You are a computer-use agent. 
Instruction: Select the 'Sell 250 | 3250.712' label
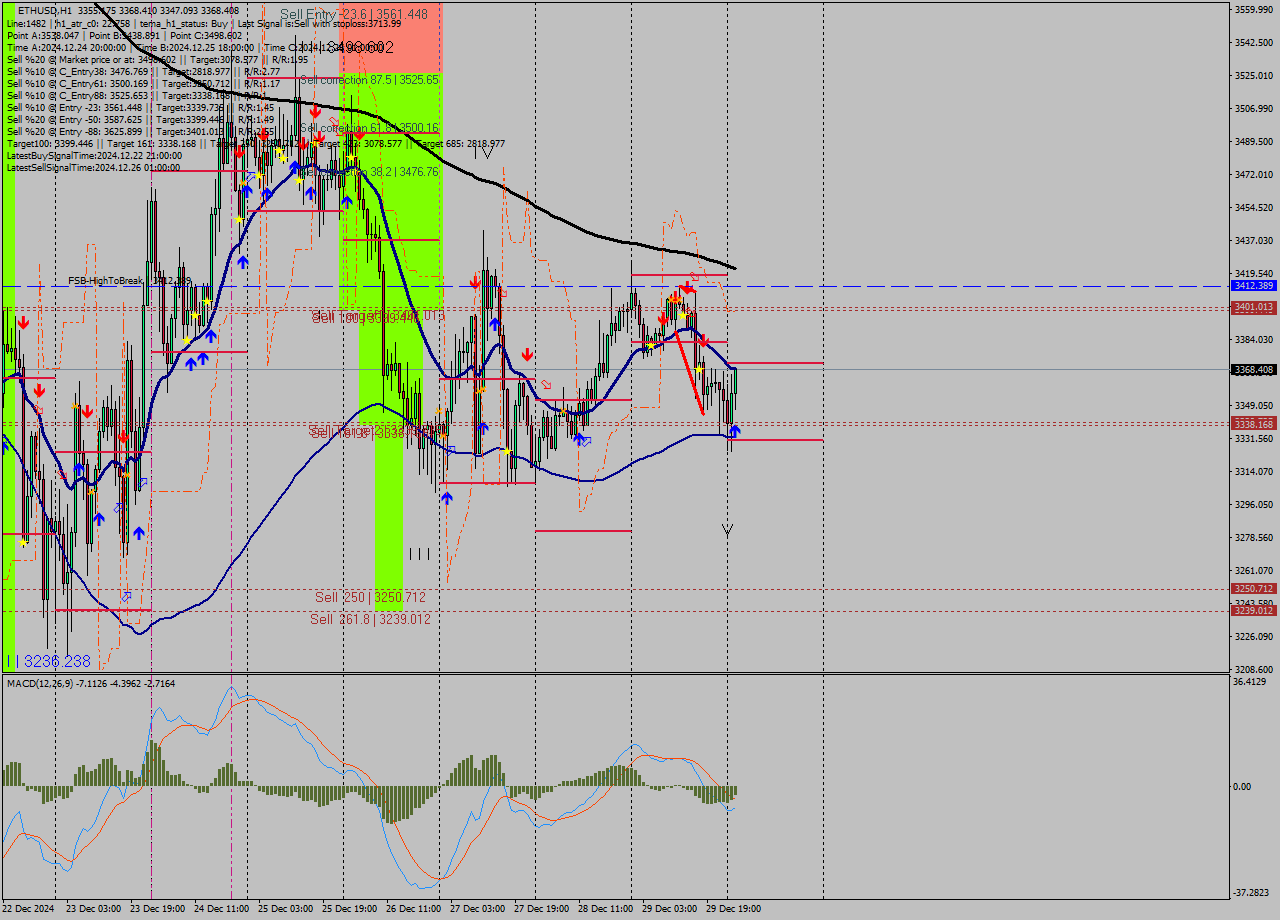coord(370,597)
